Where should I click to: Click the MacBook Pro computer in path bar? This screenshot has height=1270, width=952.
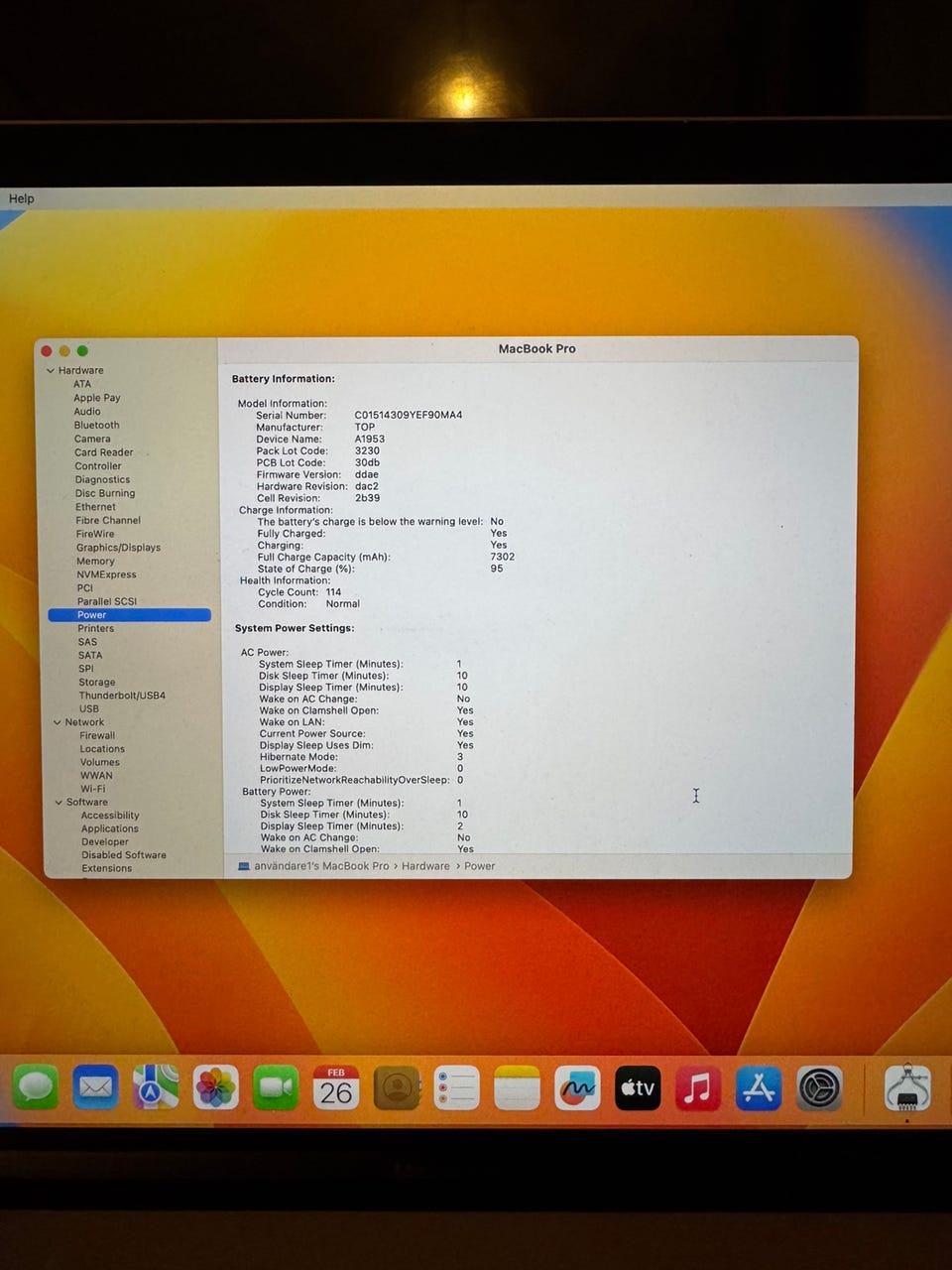click(320, 866)
